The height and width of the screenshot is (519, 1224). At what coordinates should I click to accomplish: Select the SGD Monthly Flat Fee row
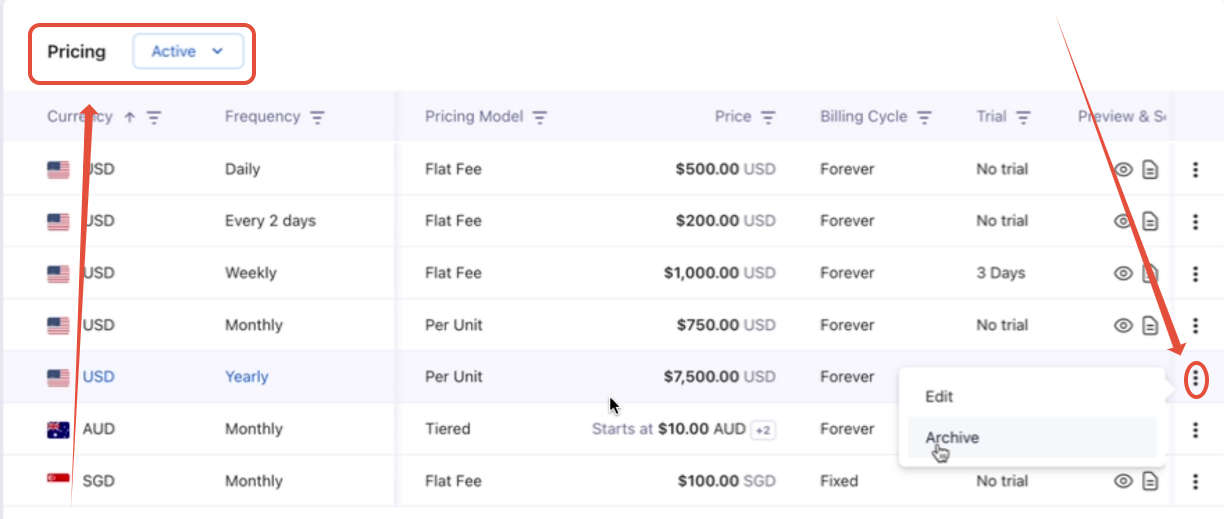pos(453,481)
